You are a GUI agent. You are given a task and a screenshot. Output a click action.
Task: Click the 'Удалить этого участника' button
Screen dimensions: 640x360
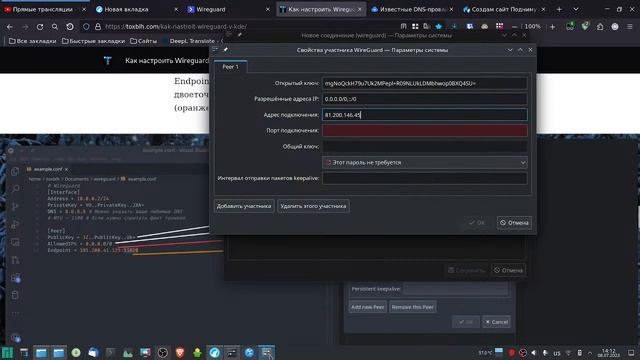click(x=313, y=206)
